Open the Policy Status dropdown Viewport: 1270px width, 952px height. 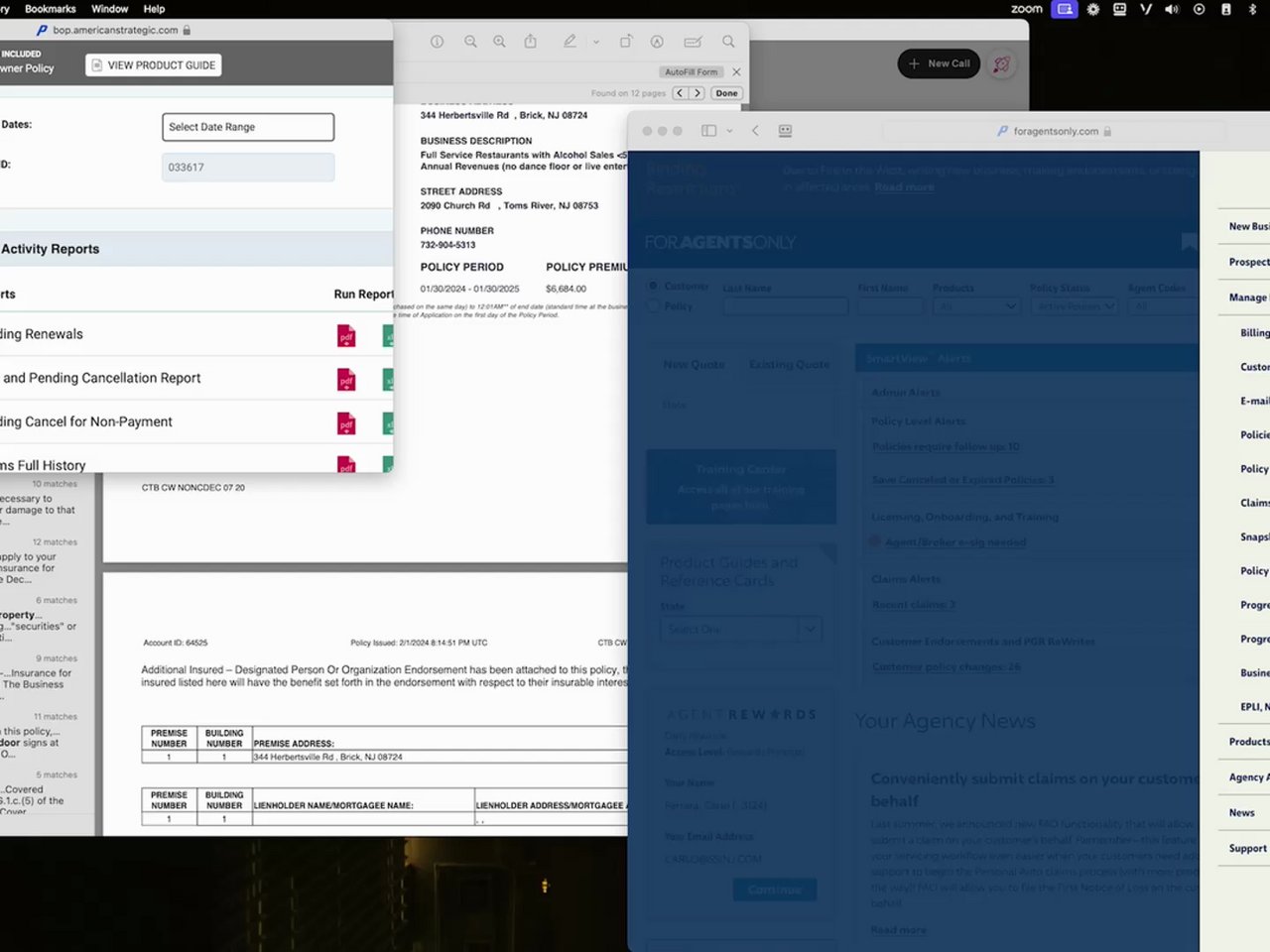click(x=1076, y=306)
